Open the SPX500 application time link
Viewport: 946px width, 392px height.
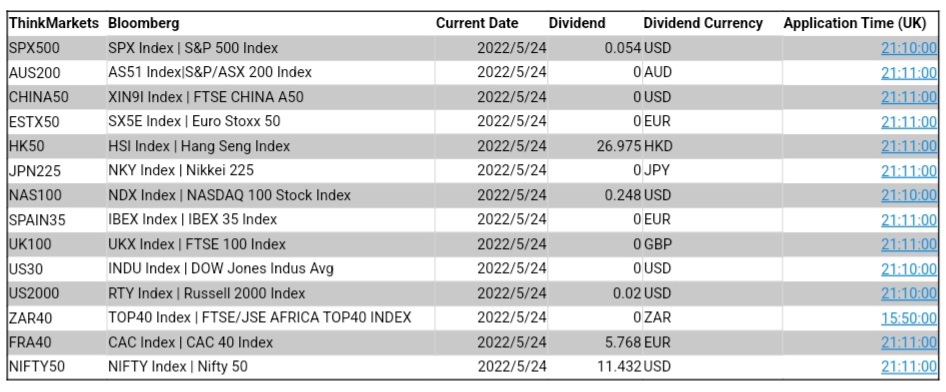coord(909,48)
